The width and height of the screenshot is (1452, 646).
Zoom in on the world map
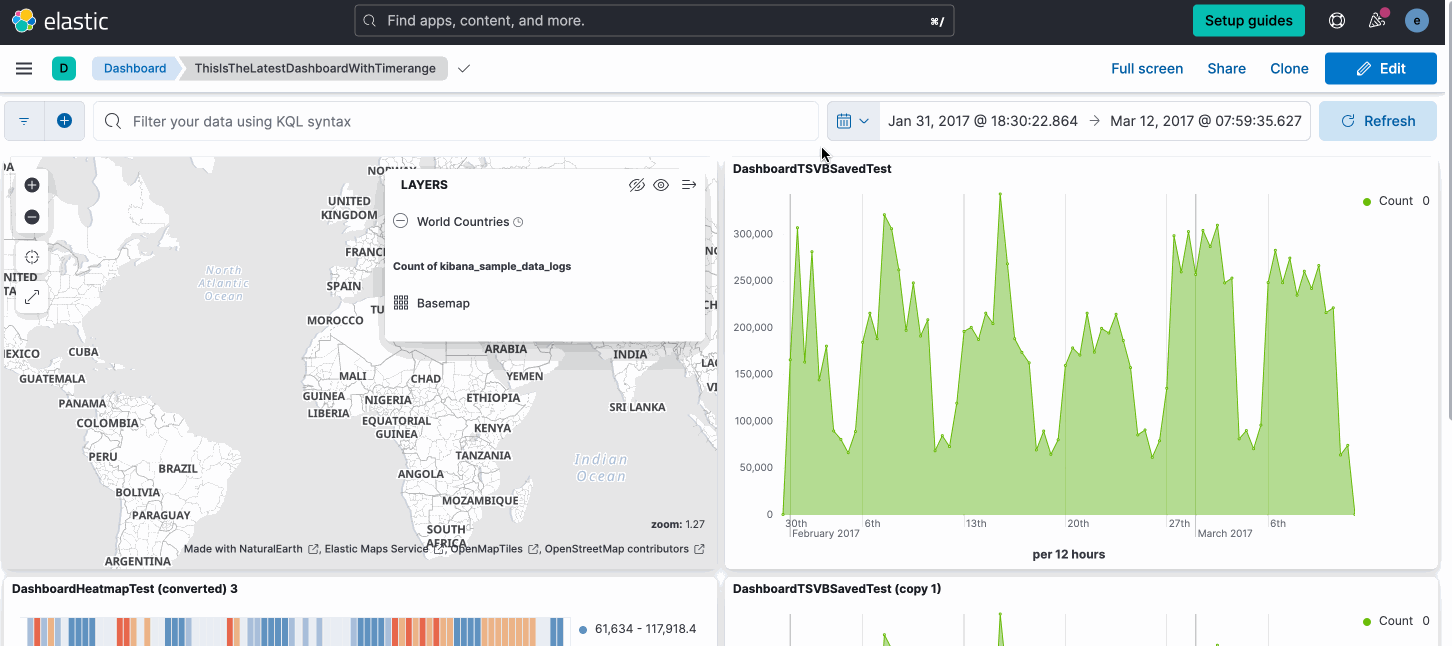point(31,185)
